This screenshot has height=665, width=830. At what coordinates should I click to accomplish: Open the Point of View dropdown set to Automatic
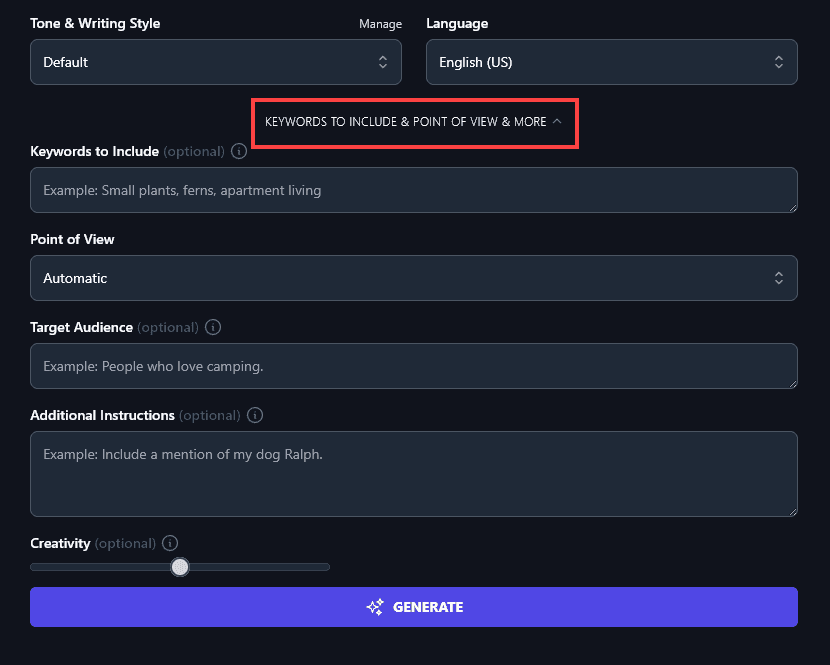pos(414,278)
